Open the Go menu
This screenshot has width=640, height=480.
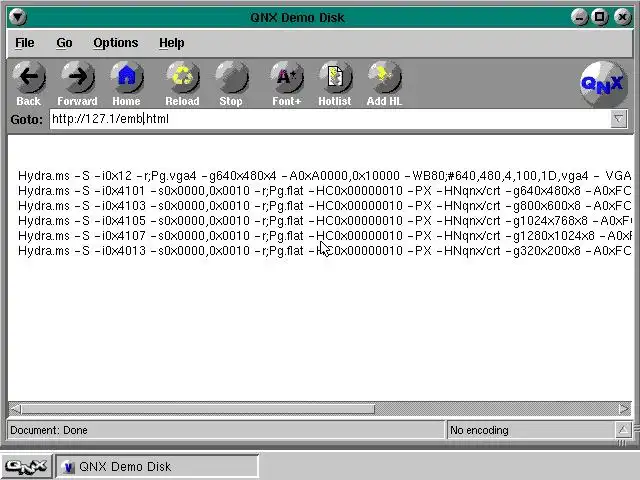pyautogui.click(x=64, y=43)
